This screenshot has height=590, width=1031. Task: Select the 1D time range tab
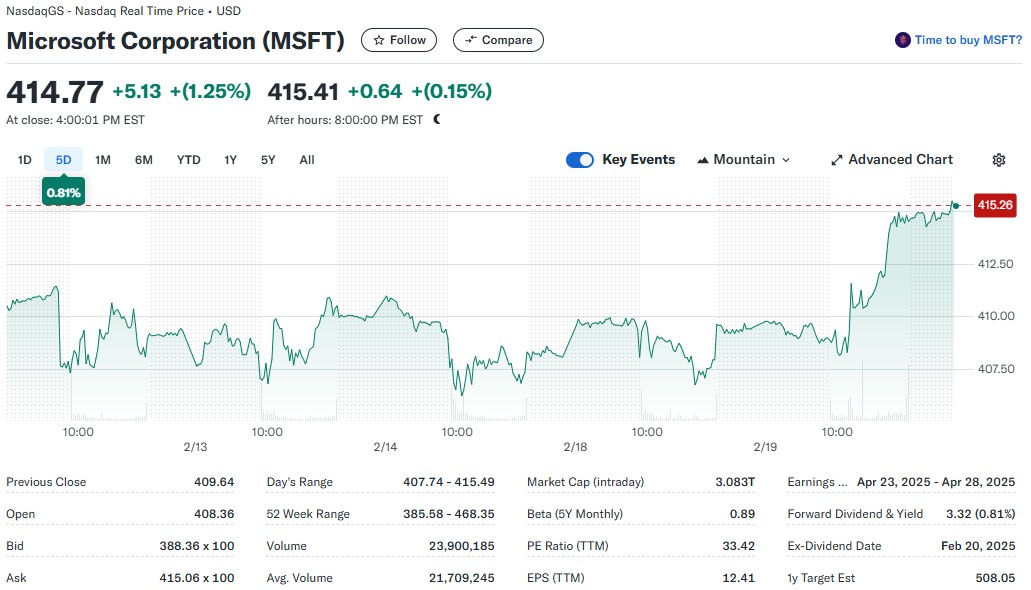click(x=24, y=160)
